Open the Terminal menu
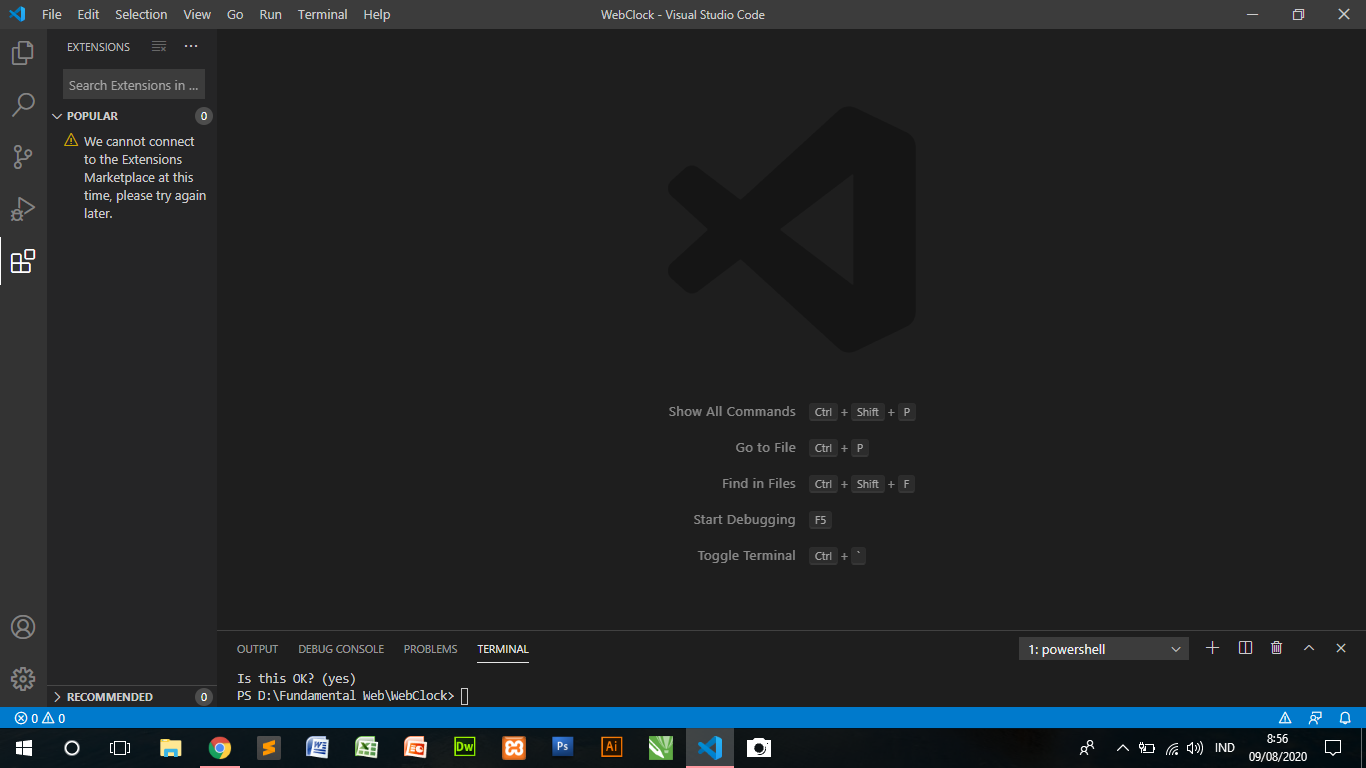Viewport: 1366px width, 768px height. point(322,14)
